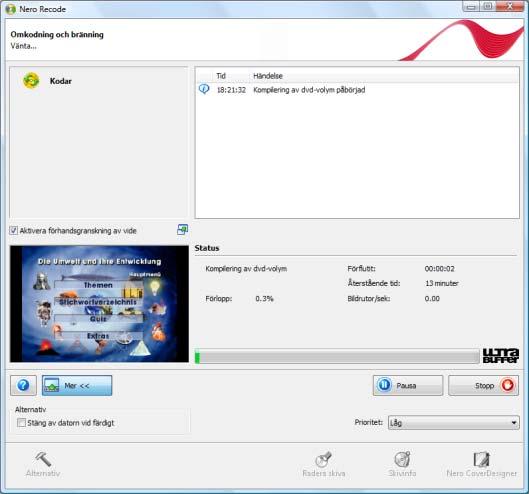Click the video preview thumbnail
529x494 pixels.
99,304
